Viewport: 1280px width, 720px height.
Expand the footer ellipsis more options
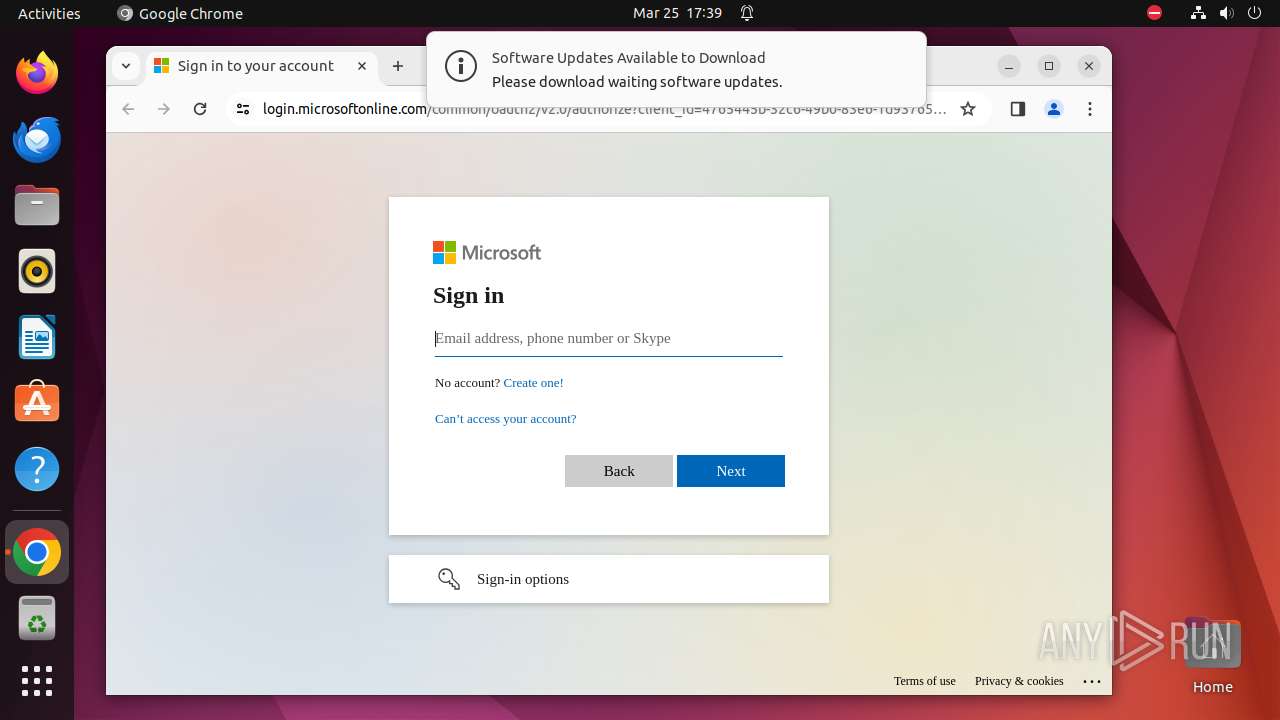pos(1092,681)
